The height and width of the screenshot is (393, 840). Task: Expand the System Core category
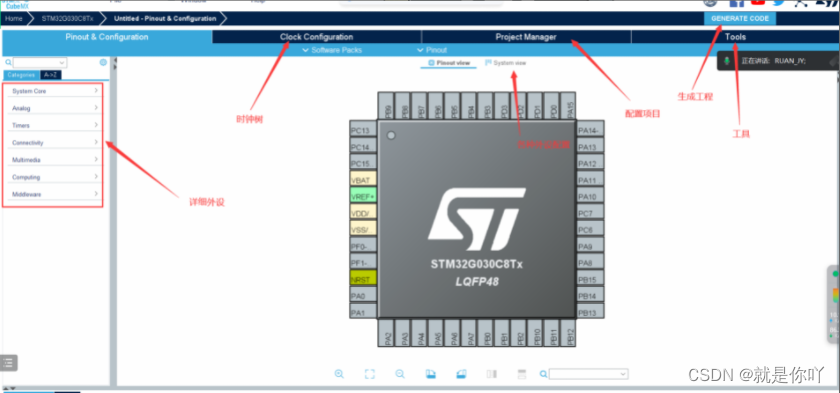coord(55,91)
